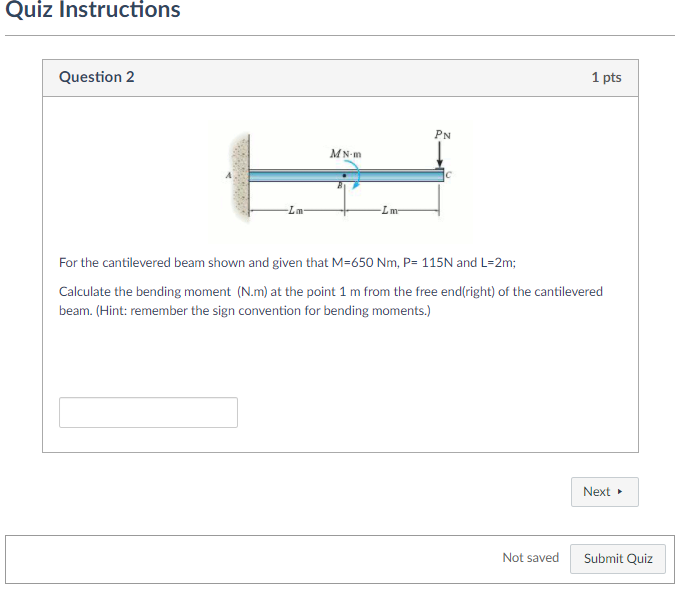Screen dimensions: 688x595
Task: Focus the answer input field
Action: (148, 412)
